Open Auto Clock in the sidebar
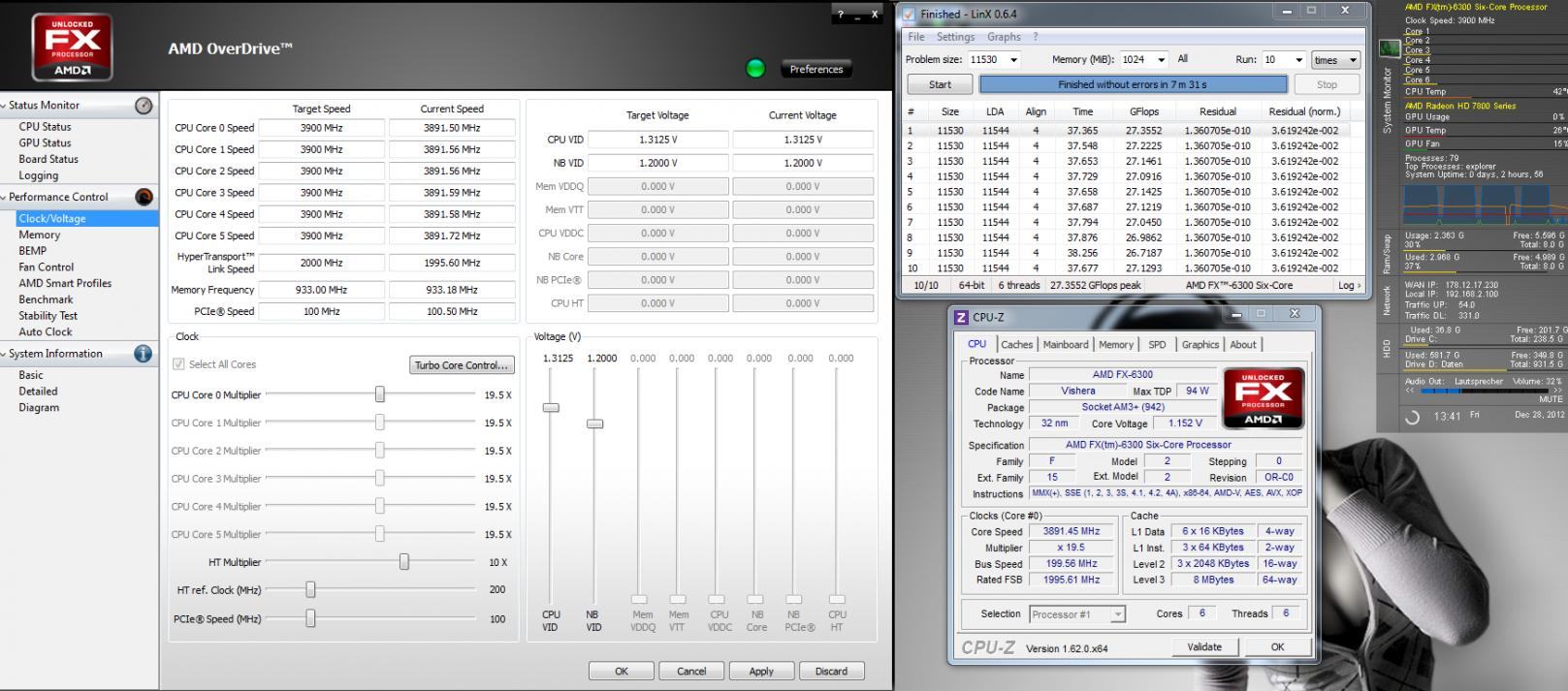This screenshot has width=1568, height=691. coord(46,332)
